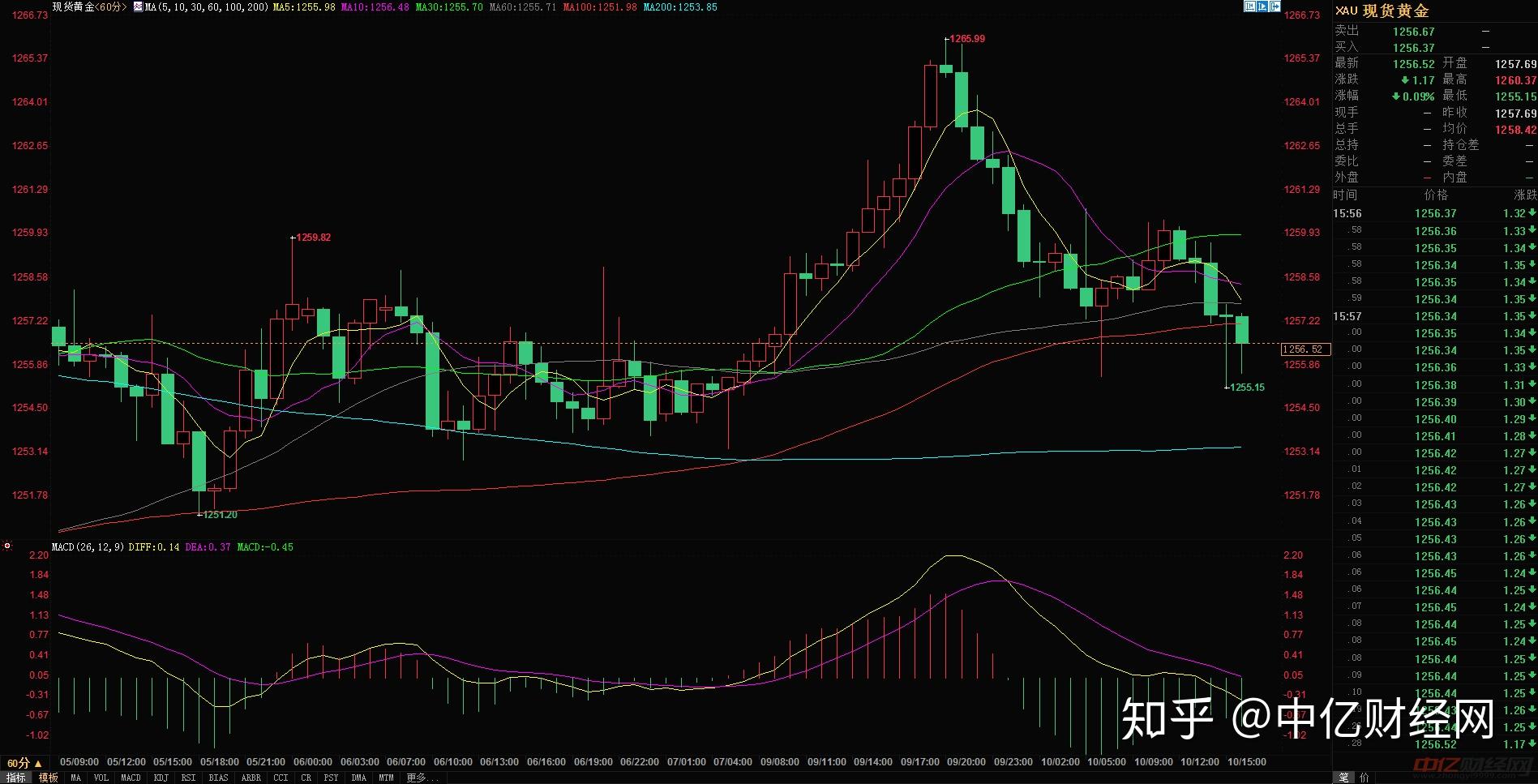Click the 1259.82 peak price marker
1538x784 pixels.
click(313, 238)
